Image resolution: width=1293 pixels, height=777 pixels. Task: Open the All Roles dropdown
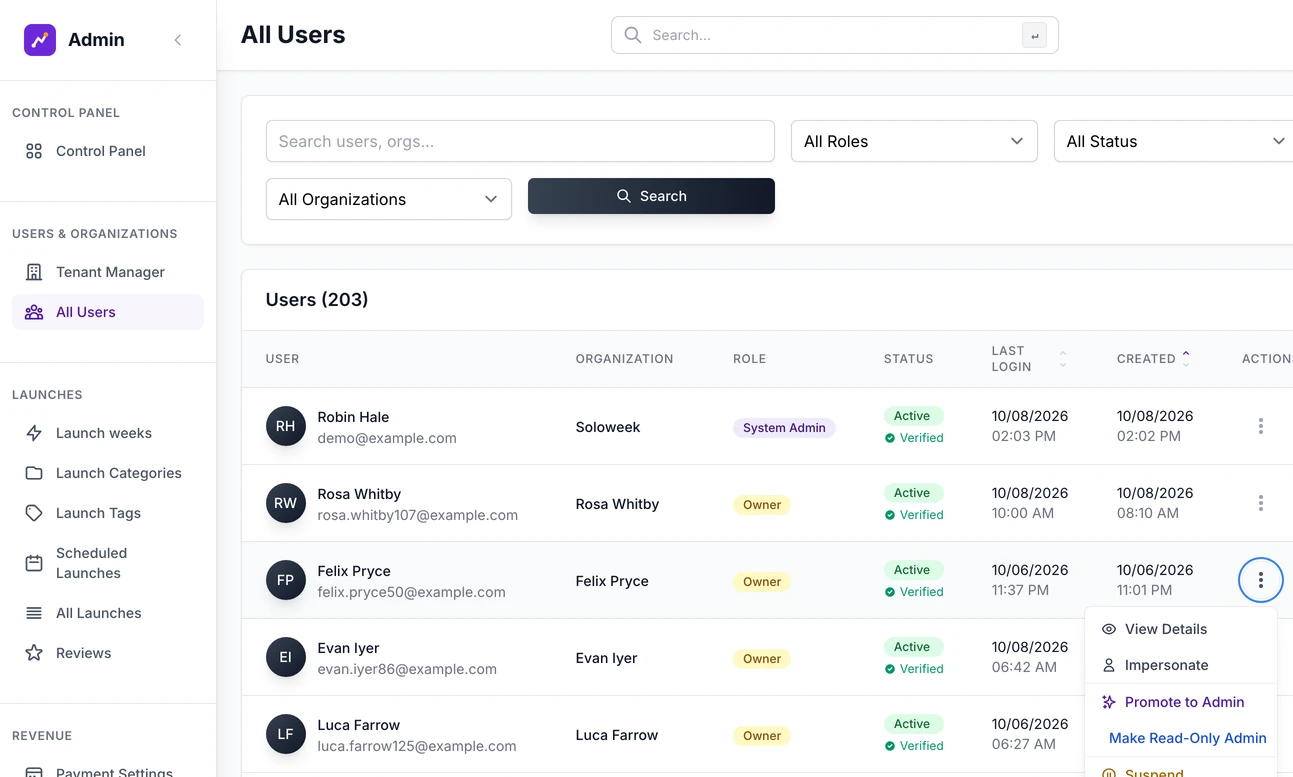[914, 141]
